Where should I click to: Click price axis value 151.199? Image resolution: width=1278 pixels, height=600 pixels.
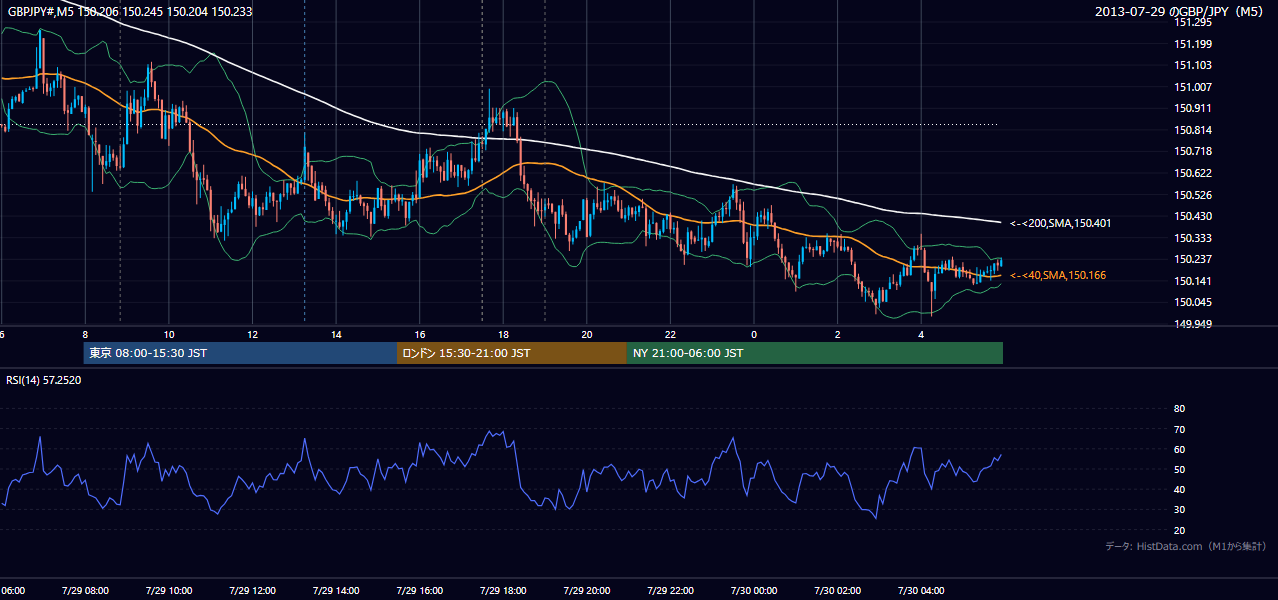(x=1194, y=44)
